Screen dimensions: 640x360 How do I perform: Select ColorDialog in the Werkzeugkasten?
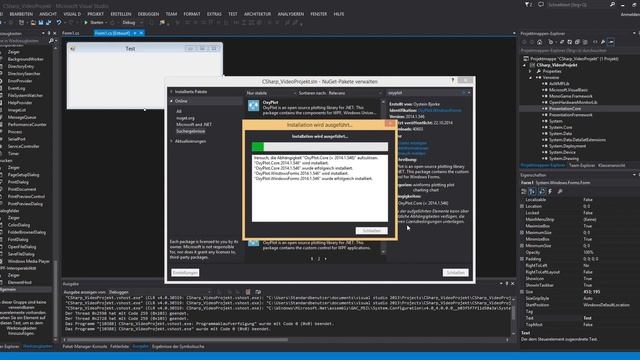click(x=19, y=225)
